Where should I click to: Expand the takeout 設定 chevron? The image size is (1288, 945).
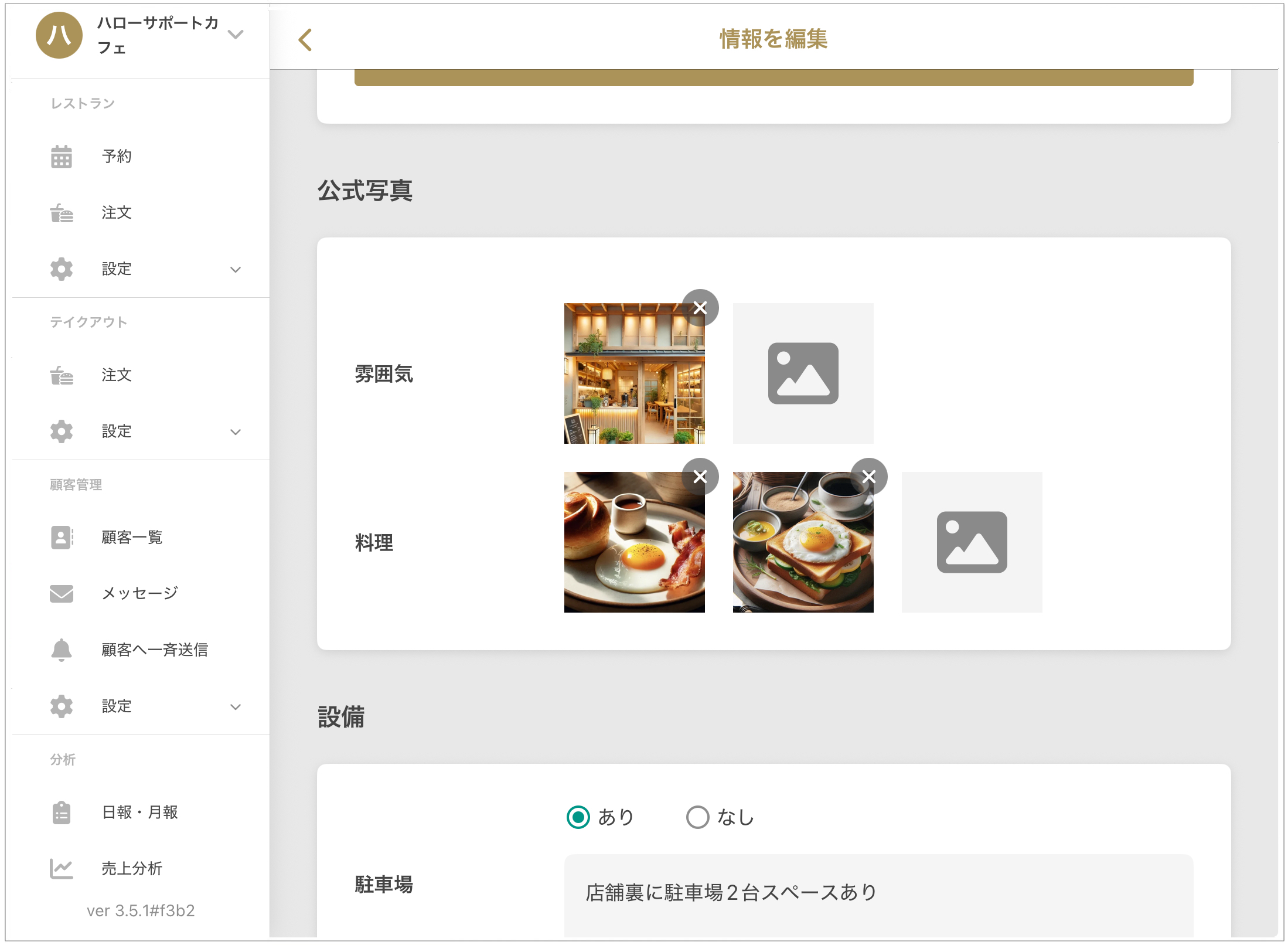236,432
